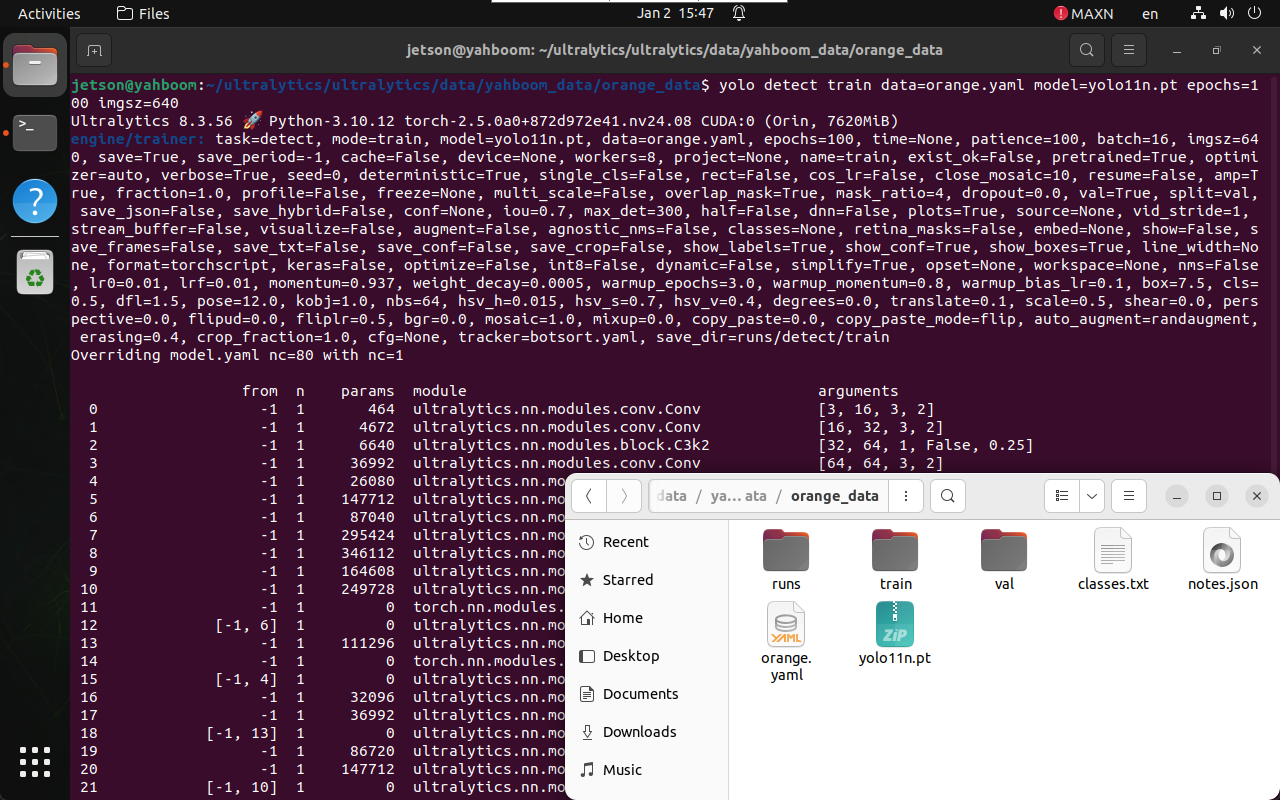1280x800 pixels.
Task: Select the yolo11n.pt file
Action: (x=894, y=634)
